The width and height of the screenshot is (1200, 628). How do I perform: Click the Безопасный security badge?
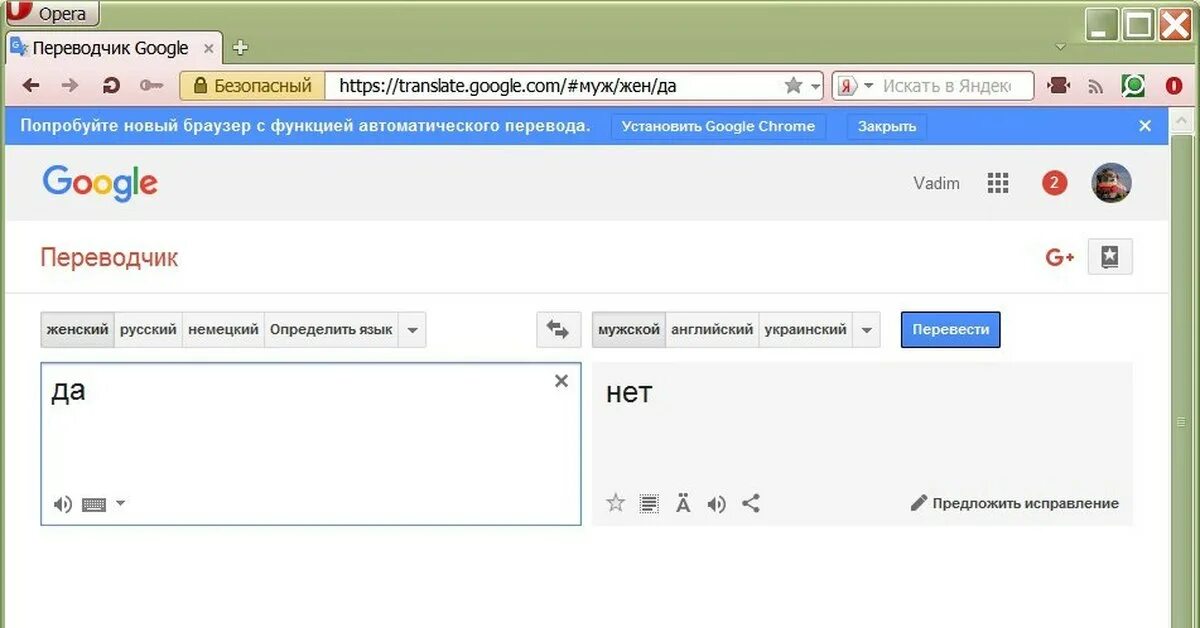click(x=253, y=86)
